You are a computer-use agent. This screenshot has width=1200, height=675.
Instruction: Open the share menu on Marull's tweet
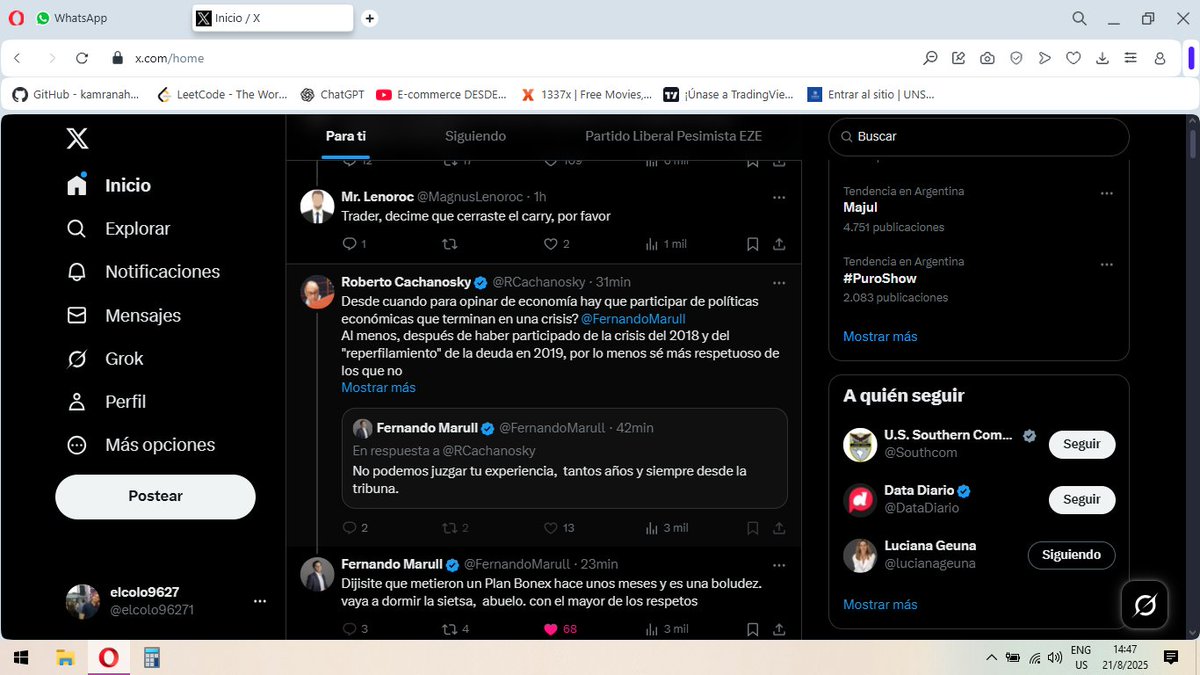click(778, 628)
